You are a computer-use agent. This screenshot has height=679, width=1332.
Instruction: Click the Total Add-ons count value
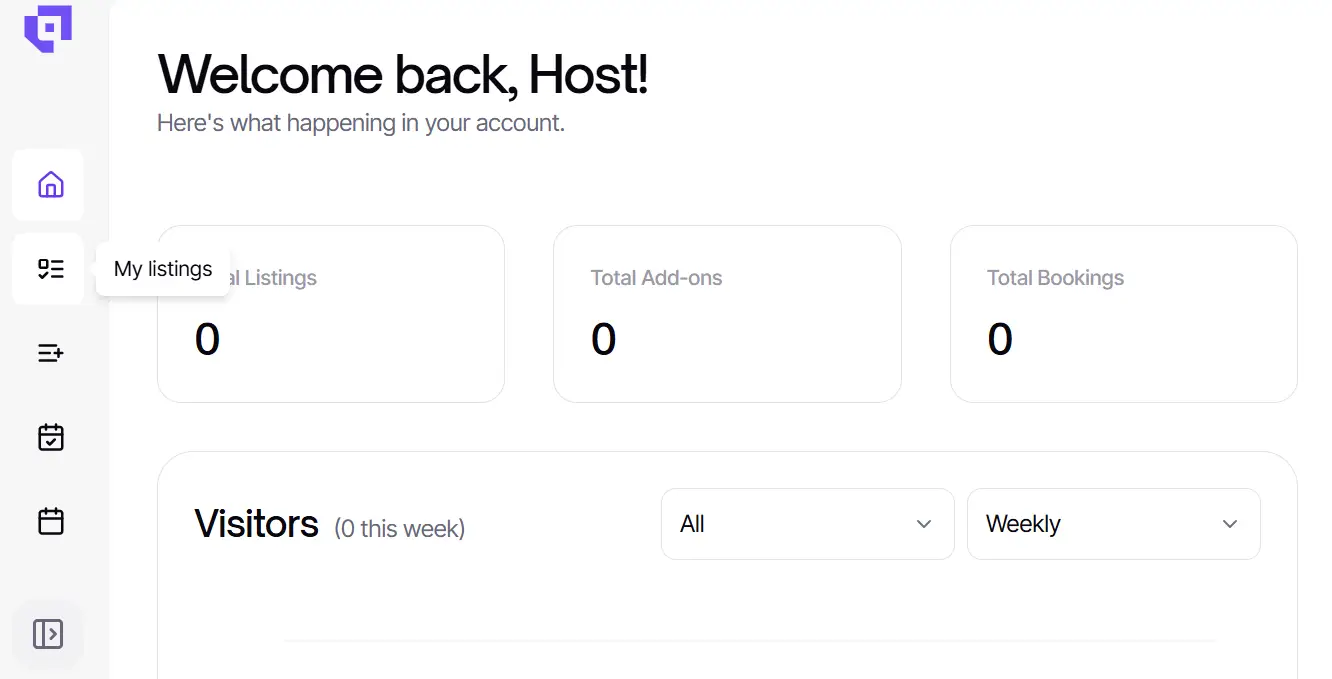click(x=603, y=339)
